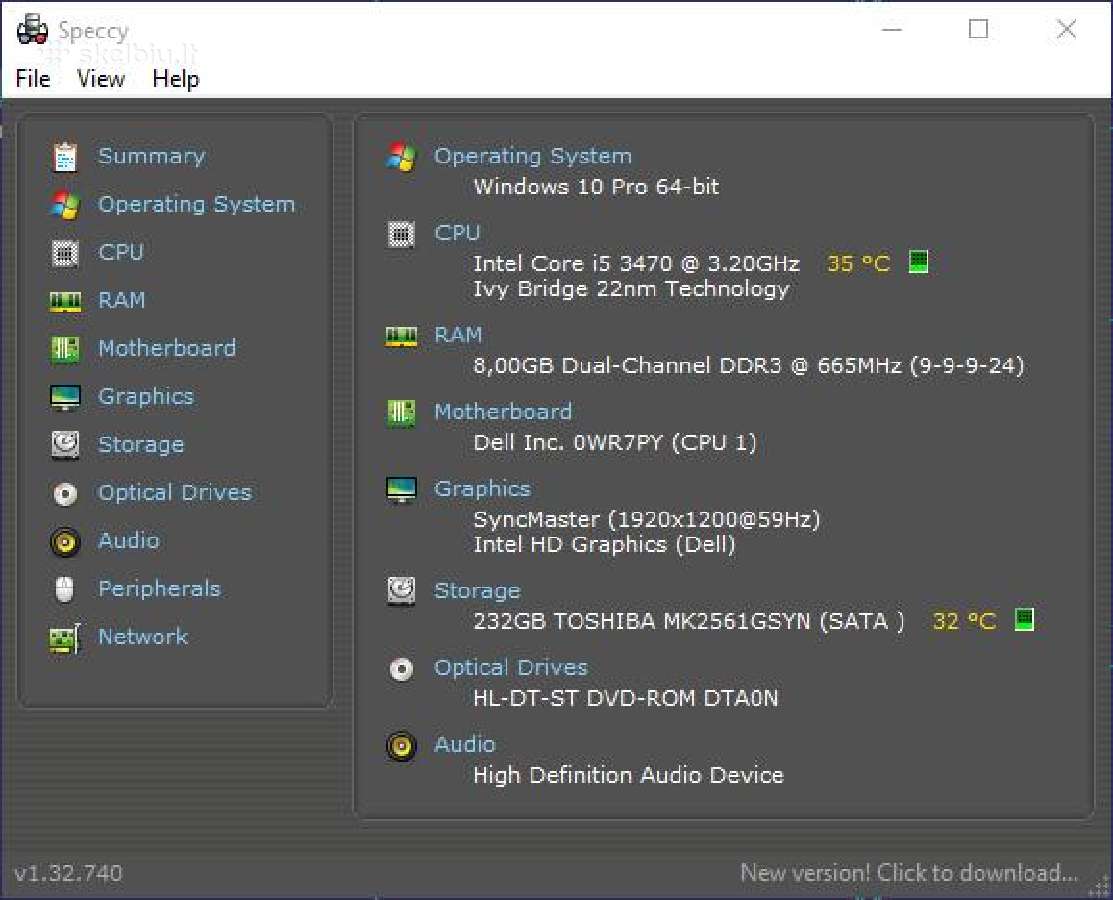Viewport: 1113px width, 900px height.
Task: Open Peripherals from the sidebar
Action: [x=160, y=588]
